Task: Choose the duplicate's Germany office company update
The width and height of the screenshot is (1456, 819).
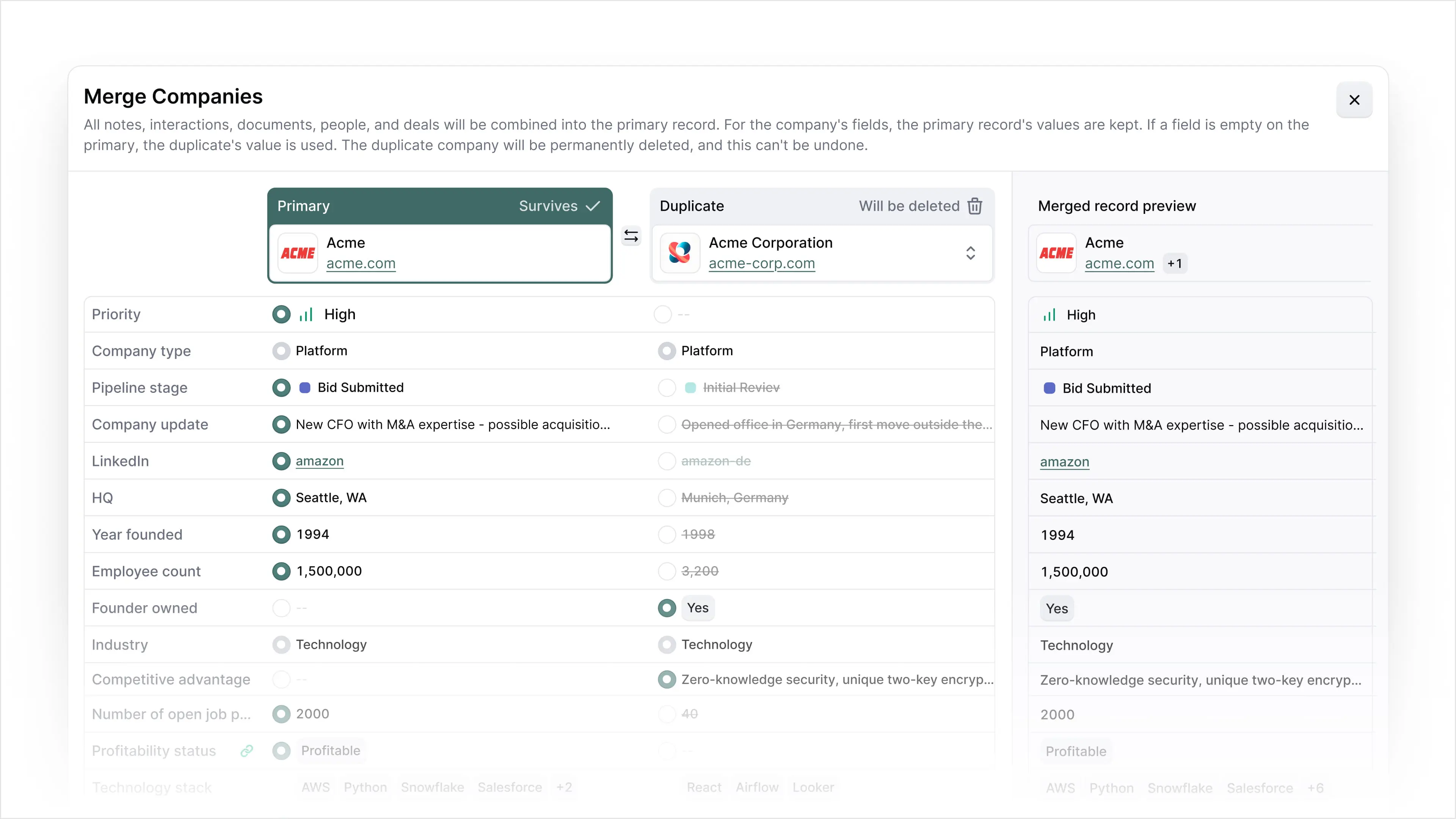Action: click(667, 425)
